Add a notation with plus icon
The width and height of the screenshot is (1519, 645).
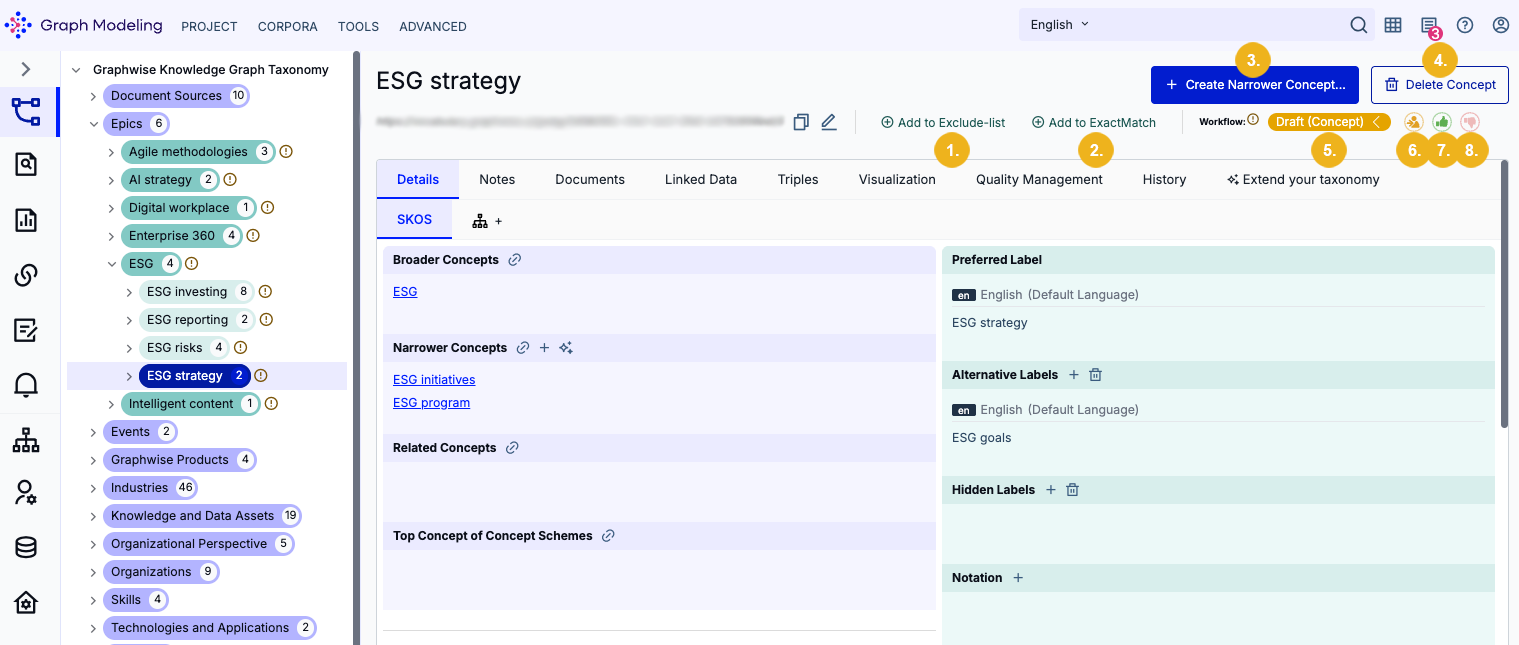coord(1018,578)
